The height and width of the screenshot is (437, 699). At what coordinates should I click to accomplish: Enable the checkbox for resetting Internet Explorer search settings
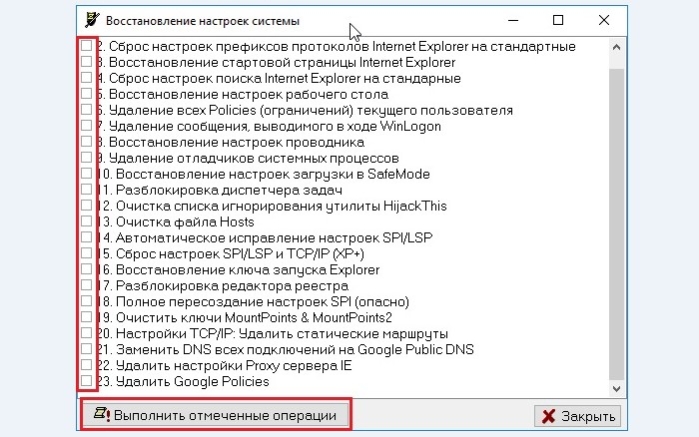tap(86, 78)
